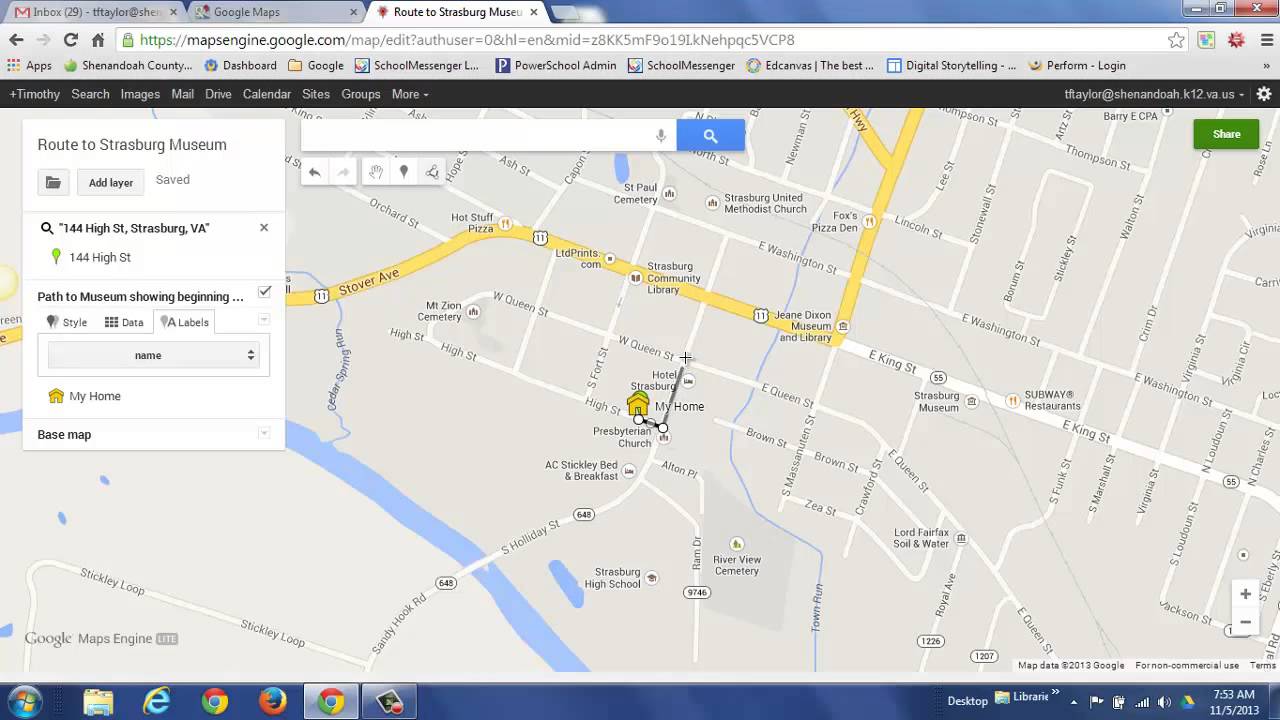The height and width of the screenshot is (720, 1280).
Task: Open the Google settings gear icon
Action: (1264, 94)
